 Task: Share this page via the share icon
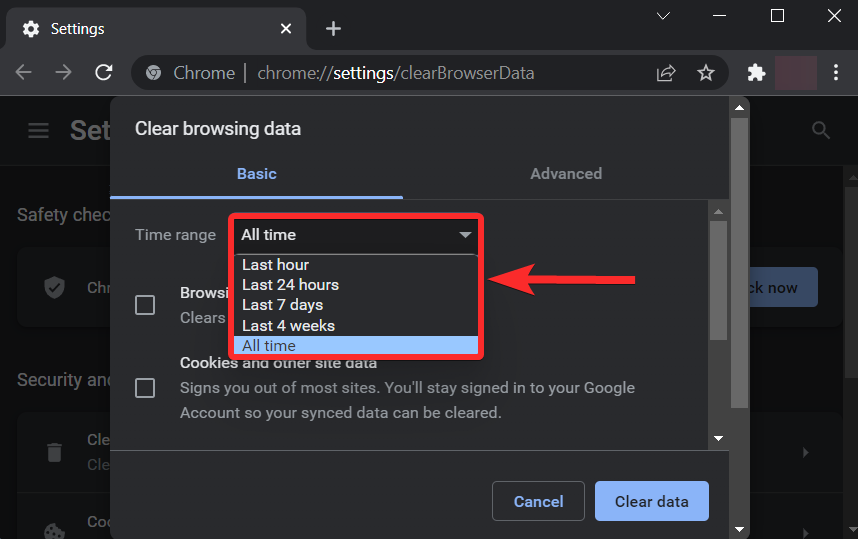point(666,73)
